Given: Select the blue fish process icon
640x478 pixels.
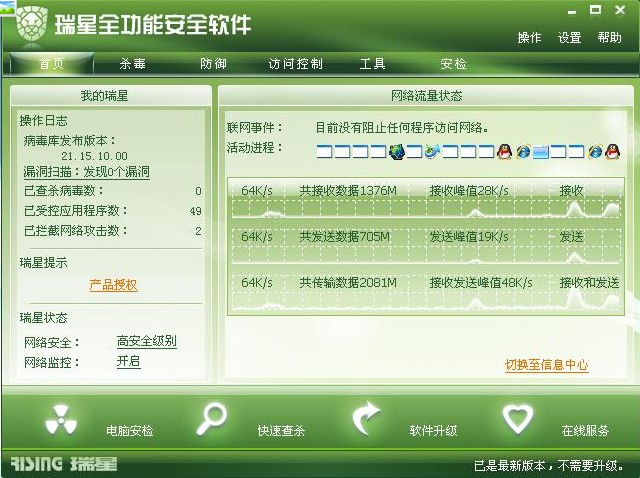Looking at the screenshot, I should click(432, 151).
